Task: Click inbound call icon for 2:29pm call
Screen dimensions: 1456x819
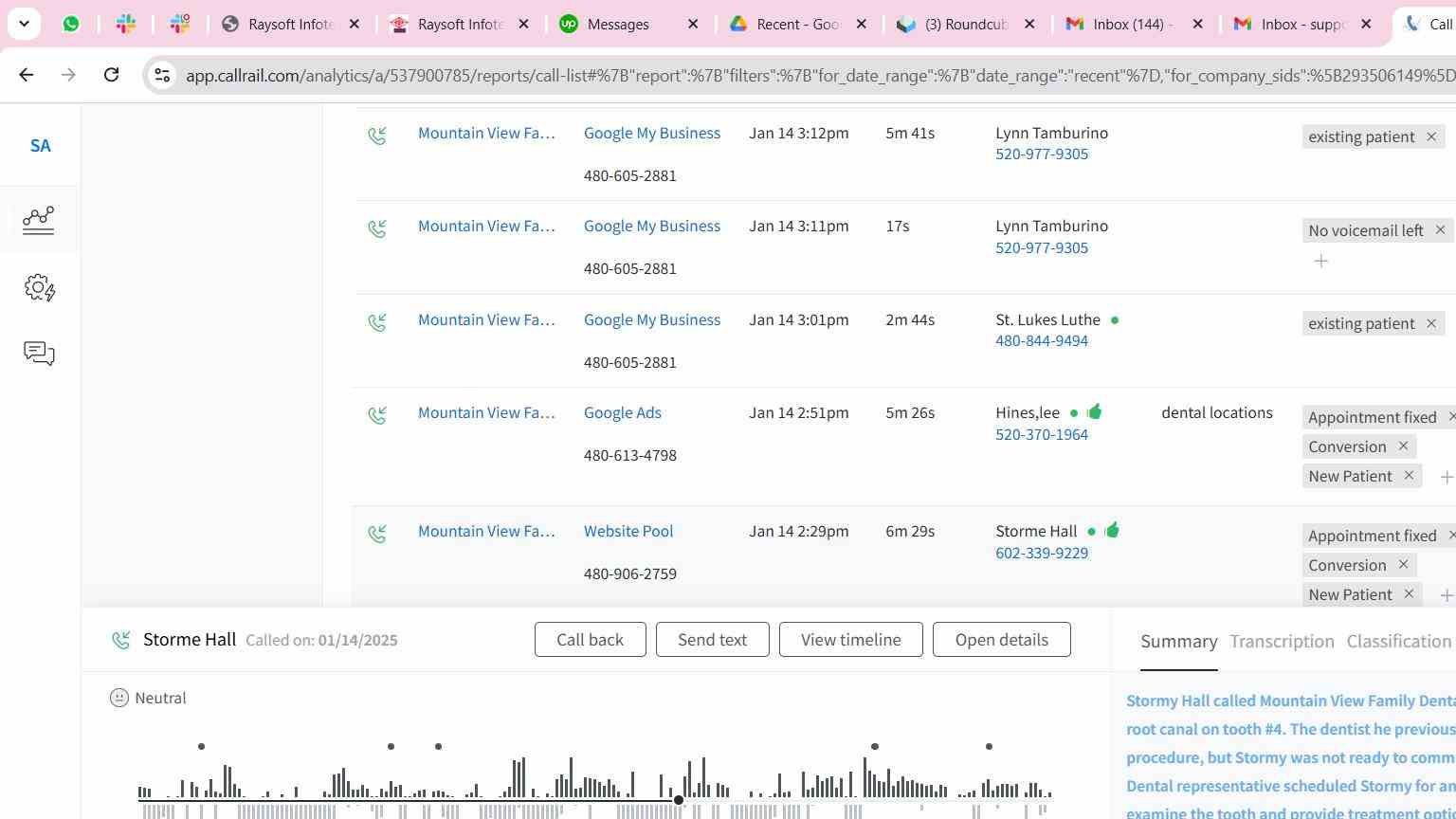Action: click(377, 535)
